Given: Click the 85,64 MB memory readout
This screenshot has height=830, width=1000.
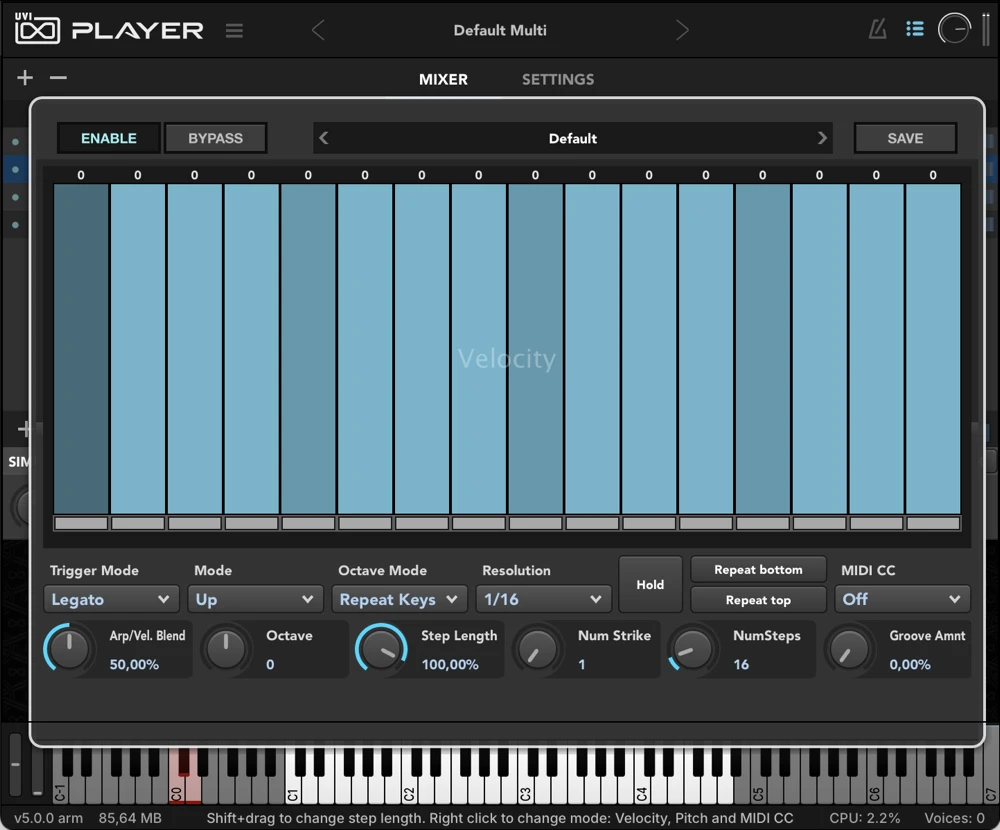Looking at the screenshot, I should tap(130, 818).
